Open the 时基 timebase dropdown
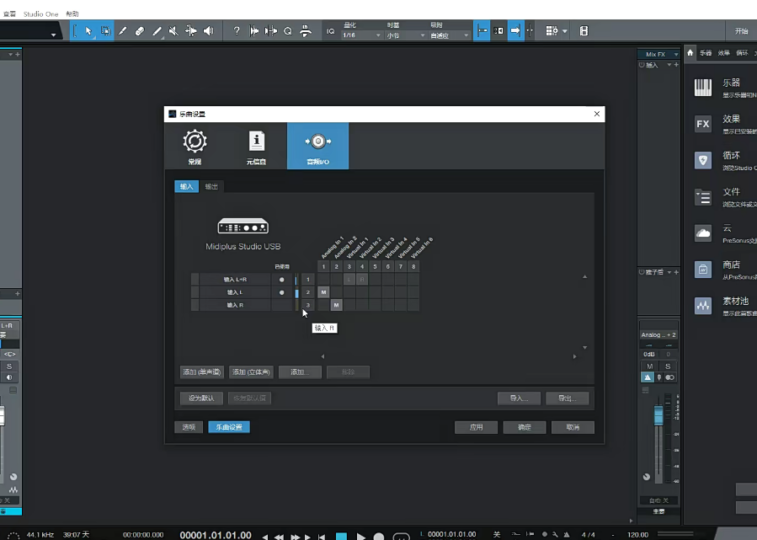757x540 pixels. 398,35
